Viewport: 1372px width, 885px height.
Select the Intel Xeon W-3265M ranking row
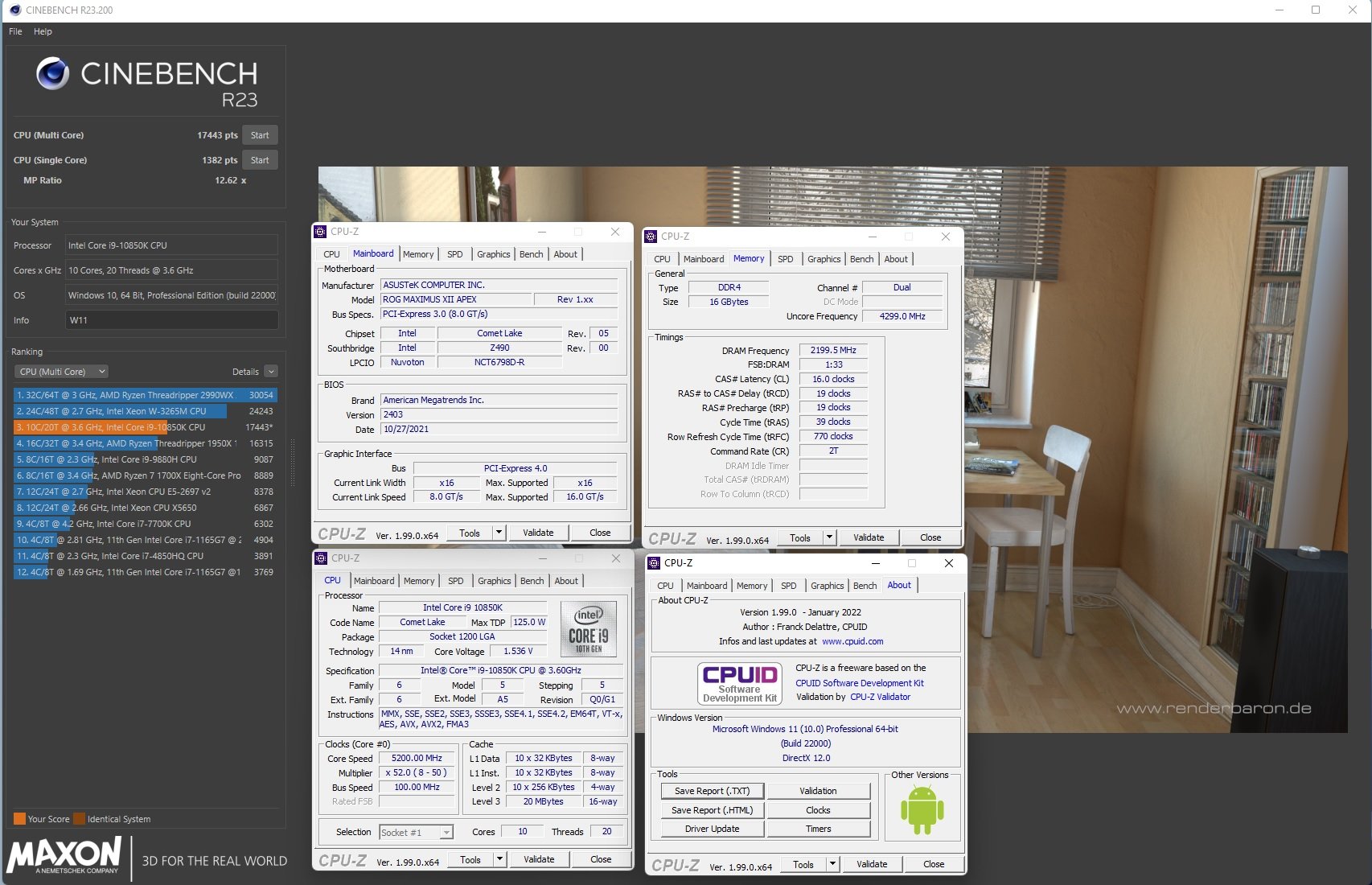(145, 411)
